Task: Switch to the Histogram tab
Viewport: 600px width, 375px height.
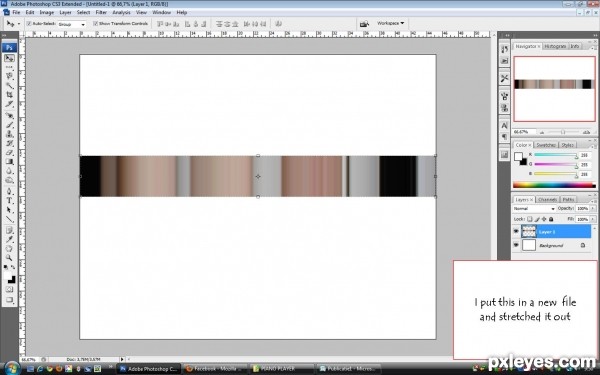Action: click(x=555, y=46)
